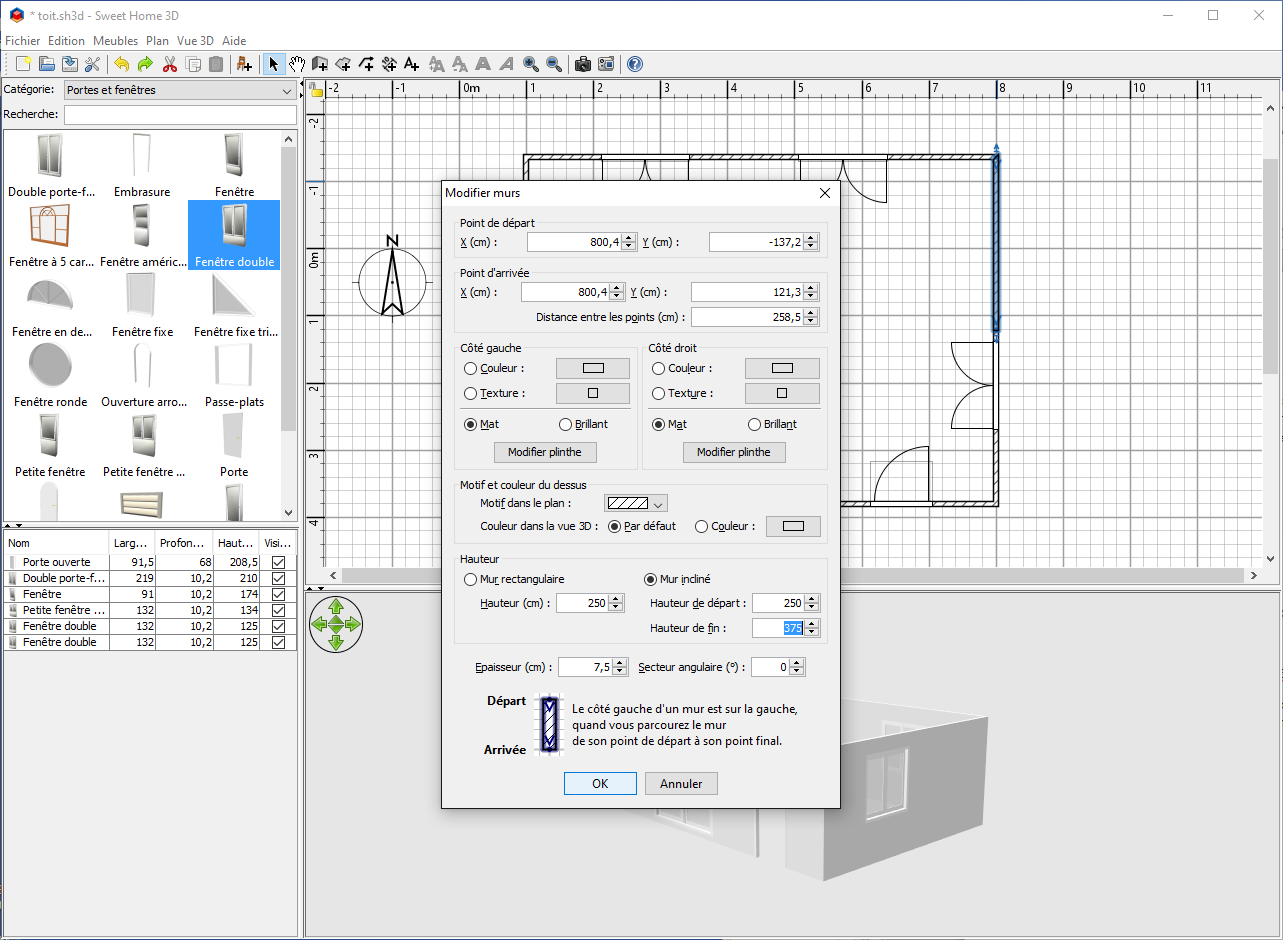Open the Catégorie dropdown list
Image resolution: width=1283 pixels, height=940 pixels.
[180, 90]
